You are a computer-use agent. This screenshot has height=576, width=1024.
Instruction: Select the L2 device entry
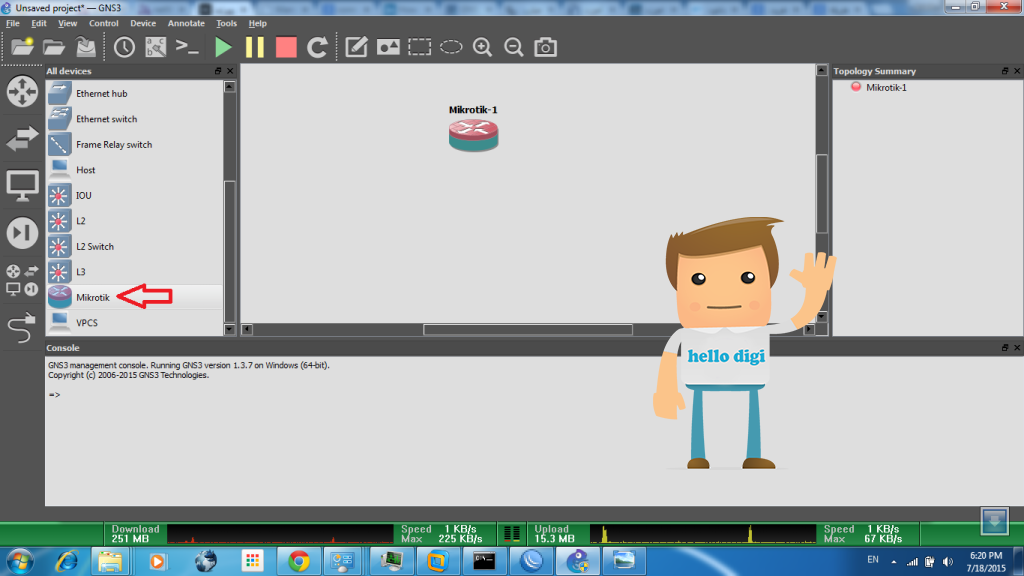tap(135, 221)
